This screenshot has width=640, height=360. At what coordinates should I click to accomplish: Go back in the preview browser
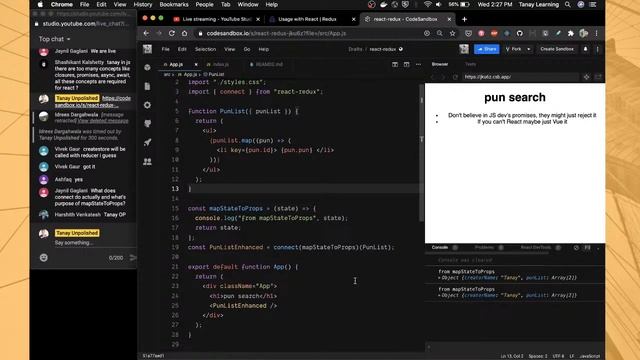(433, 77)
